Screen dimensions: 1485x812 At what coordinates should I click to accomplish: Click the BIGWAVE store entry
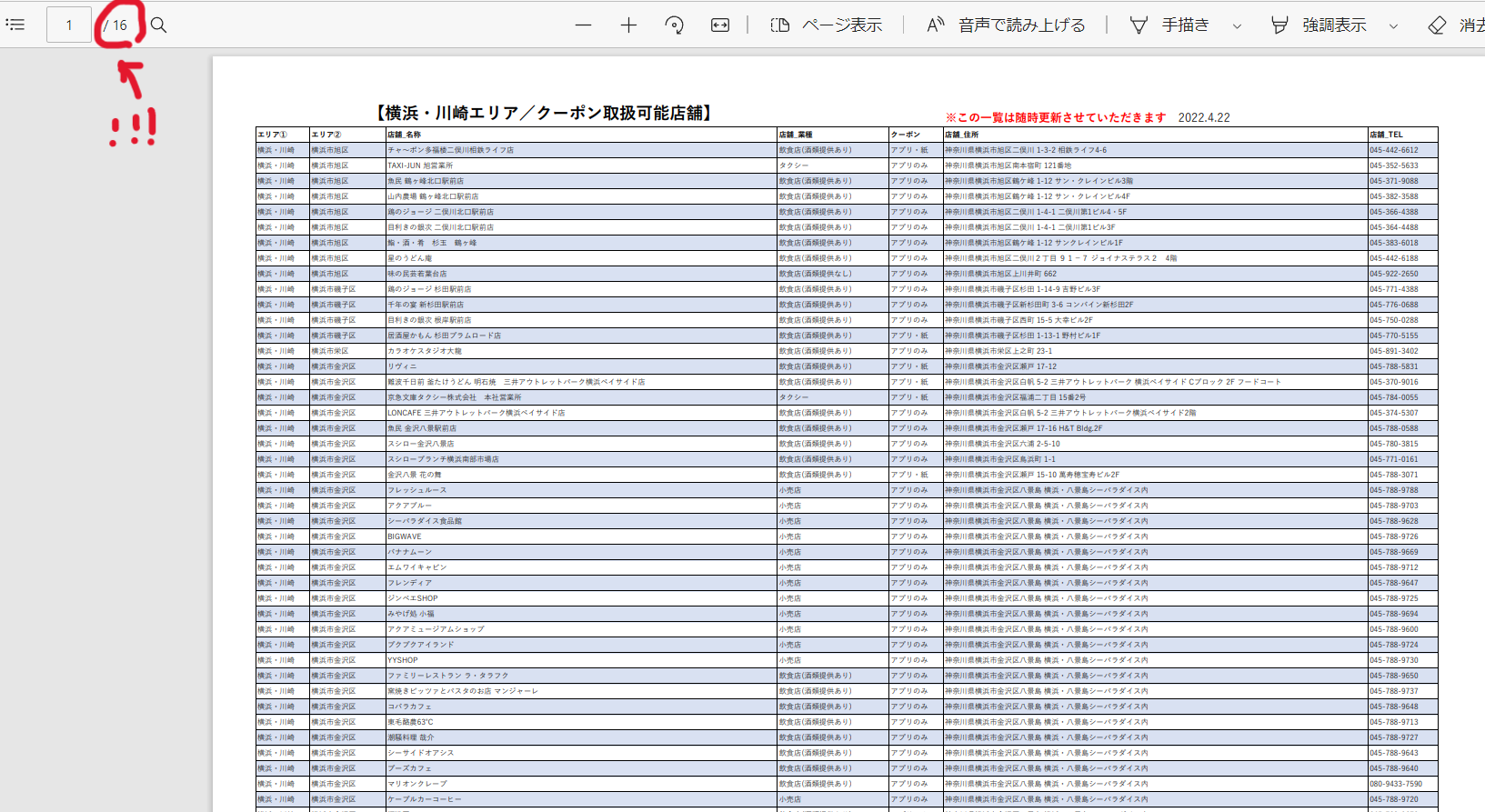pos(405,536)
